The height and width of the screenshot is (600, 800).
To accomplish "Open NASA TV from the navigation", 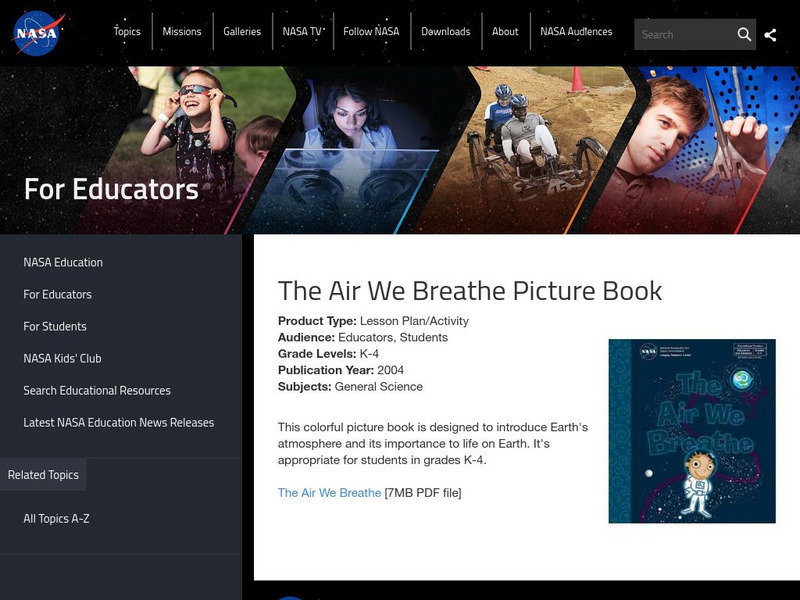I will click(303, 31).
